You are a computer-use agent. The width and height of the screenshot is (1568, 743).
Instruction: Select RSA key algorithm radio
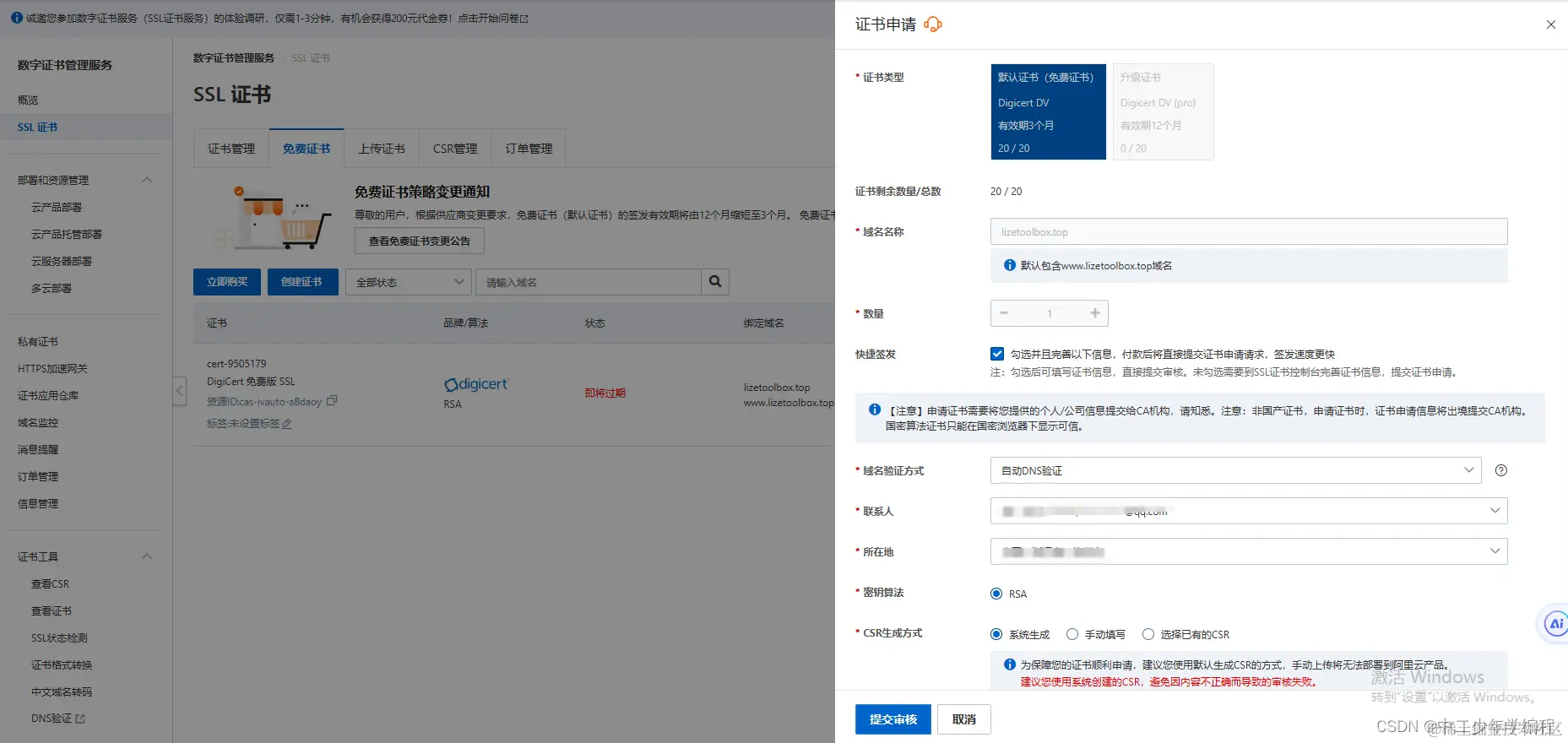(x=996, y=594)
